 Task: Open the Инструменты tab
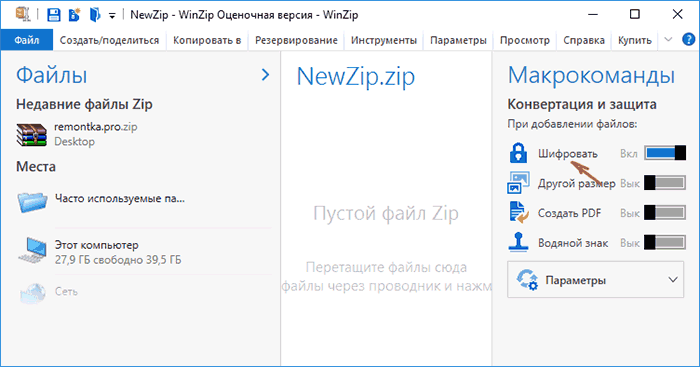383,40
